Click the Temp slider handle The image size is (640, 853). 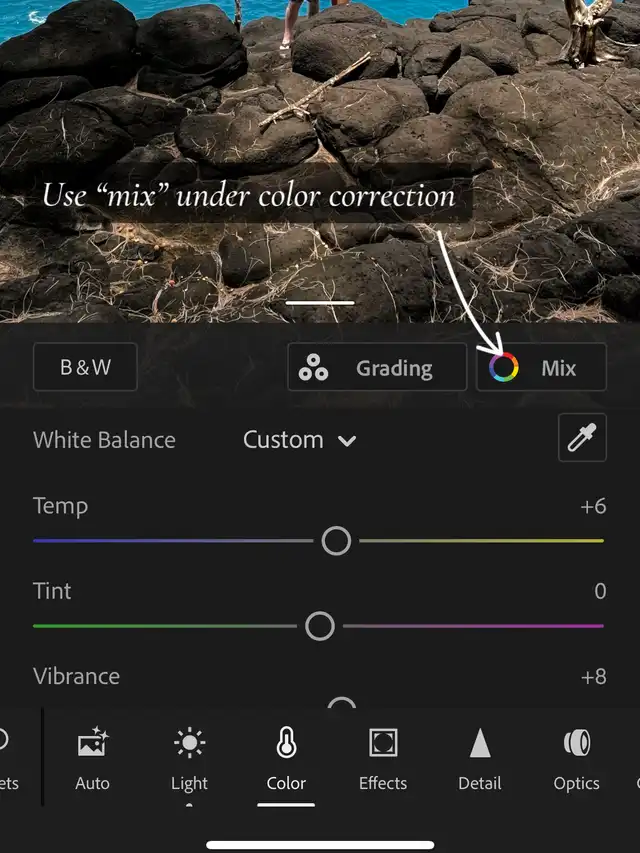point(336,541)
